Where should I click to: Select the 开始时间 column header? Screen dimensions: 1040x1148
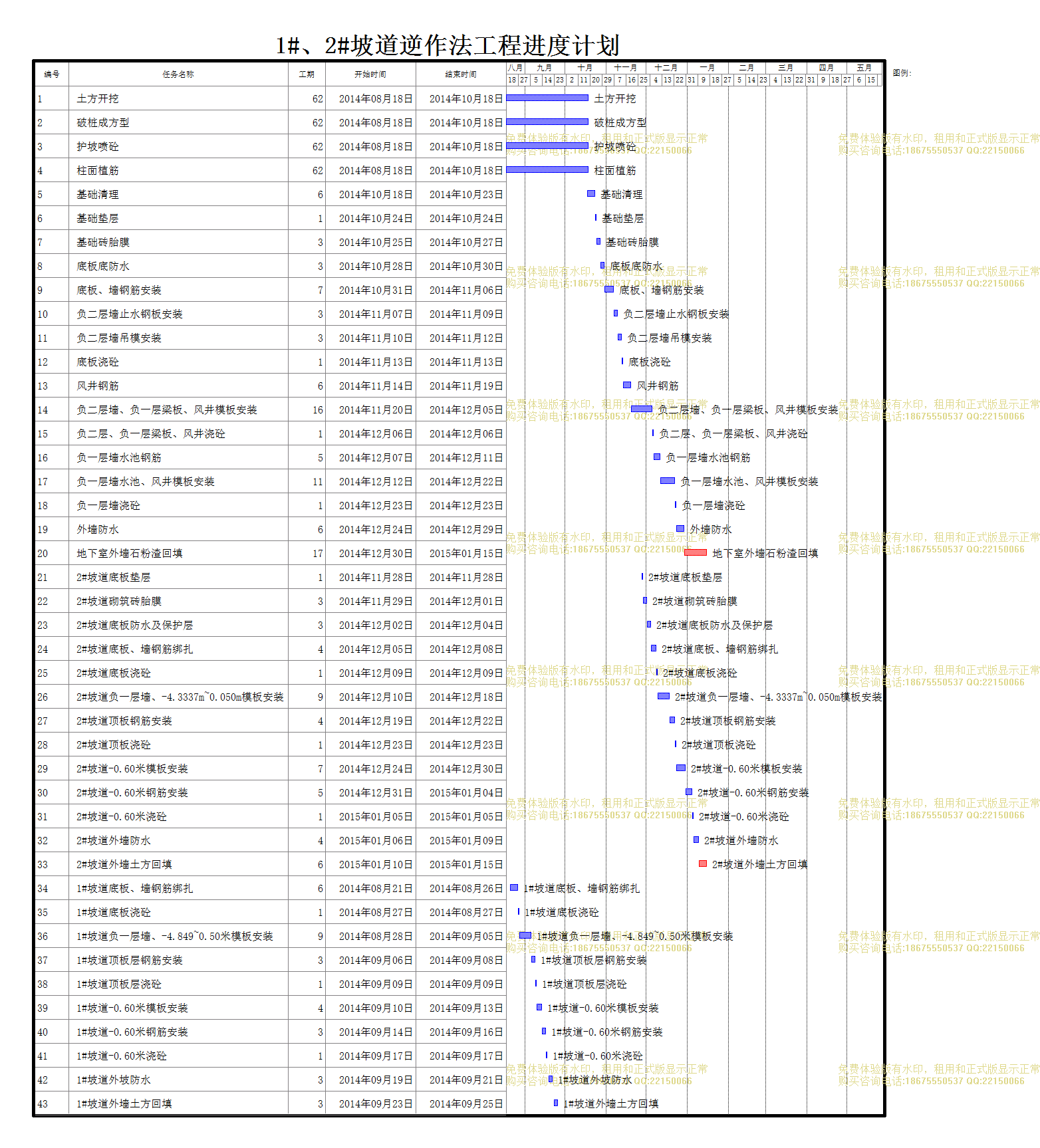point(370,74)
